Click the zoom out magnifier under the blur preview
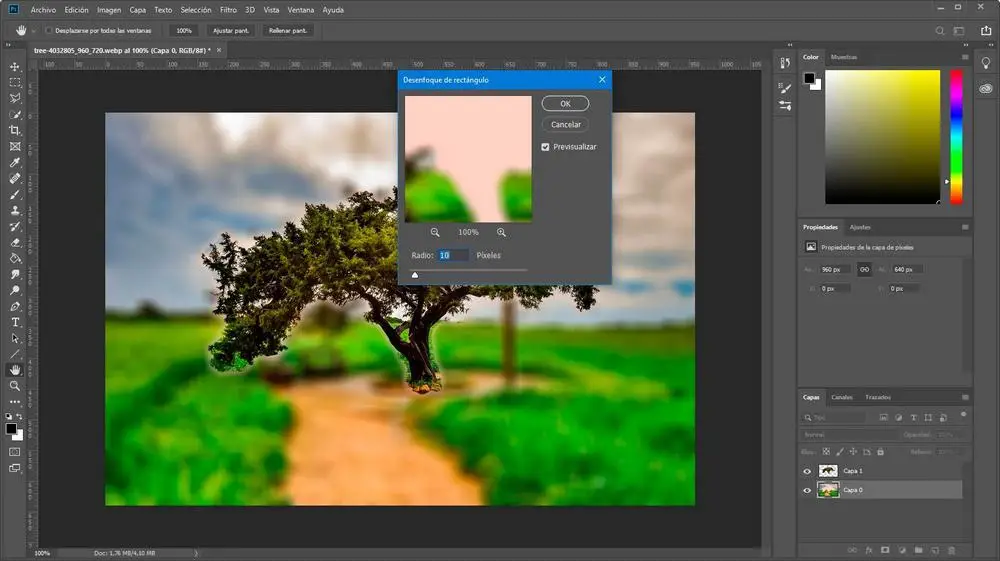The image size is (1000, 561). click(x=435, y=232)
